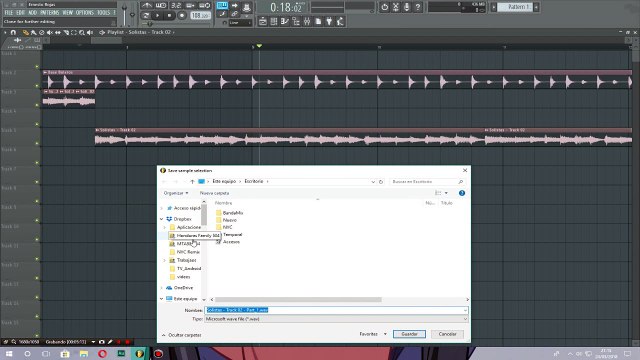
Task: Expand the OneDrive tree node
Action: coord(162,288)
